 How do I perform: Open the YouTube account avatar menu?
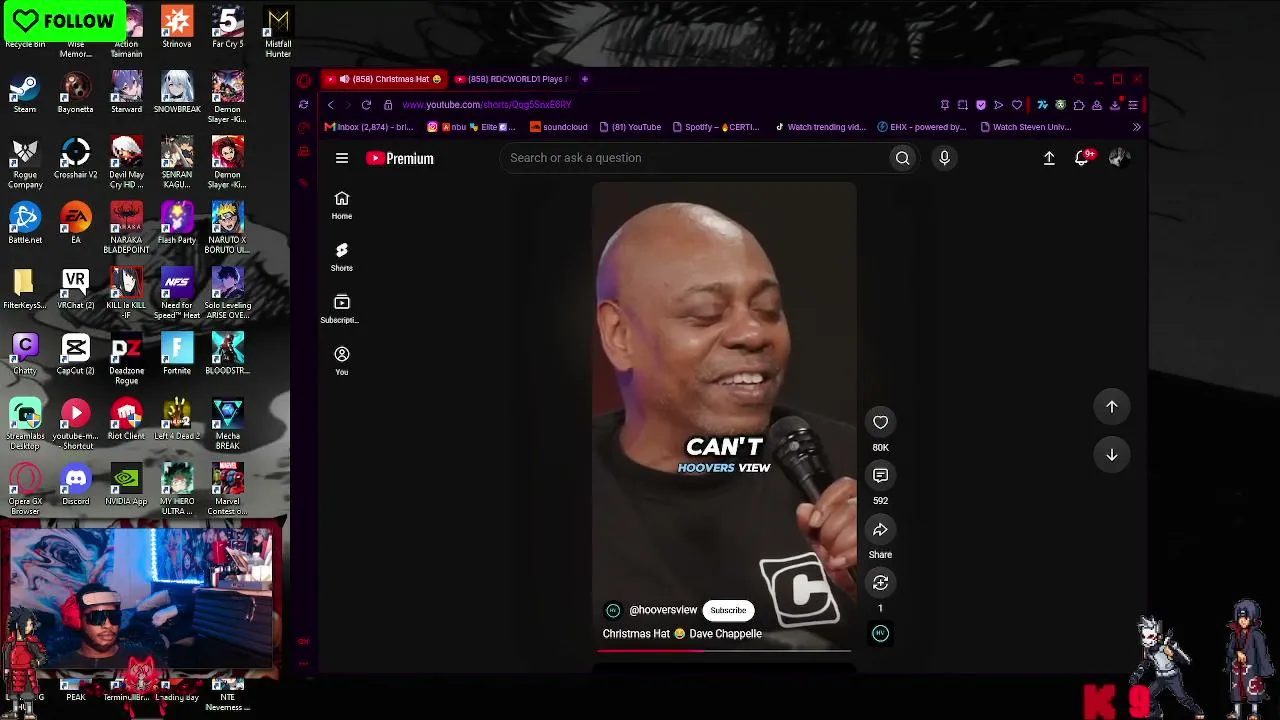click(1119, 157)
